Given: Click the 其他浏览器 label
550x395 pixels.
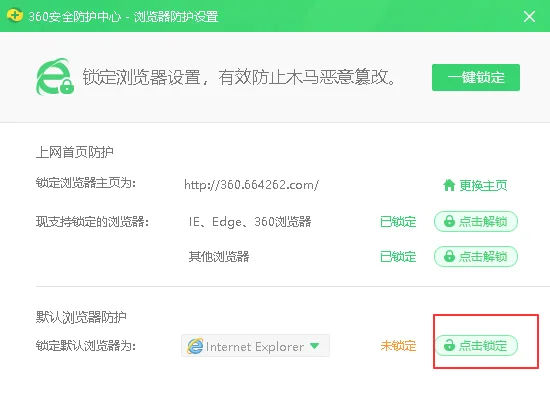Looking at the screenshot, I should pyautogui.click(x=219, y=257).
